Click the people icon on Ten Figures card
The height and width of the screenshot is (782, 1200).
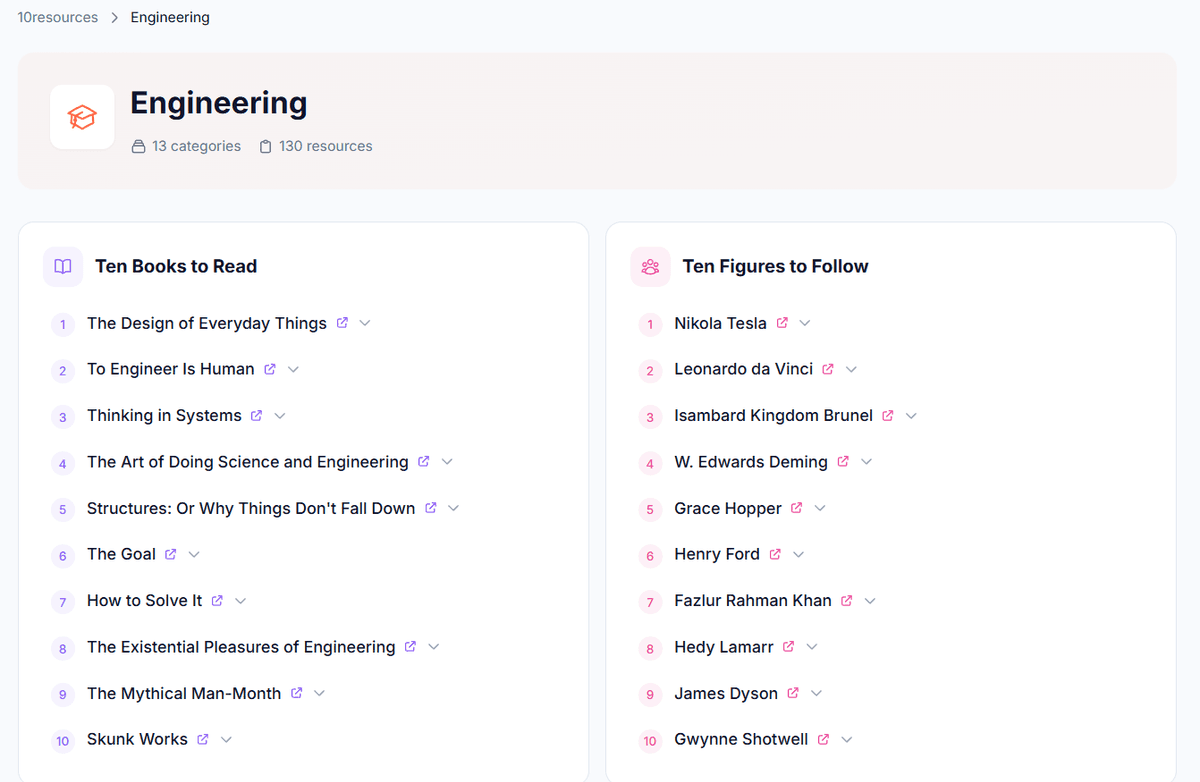650,266
